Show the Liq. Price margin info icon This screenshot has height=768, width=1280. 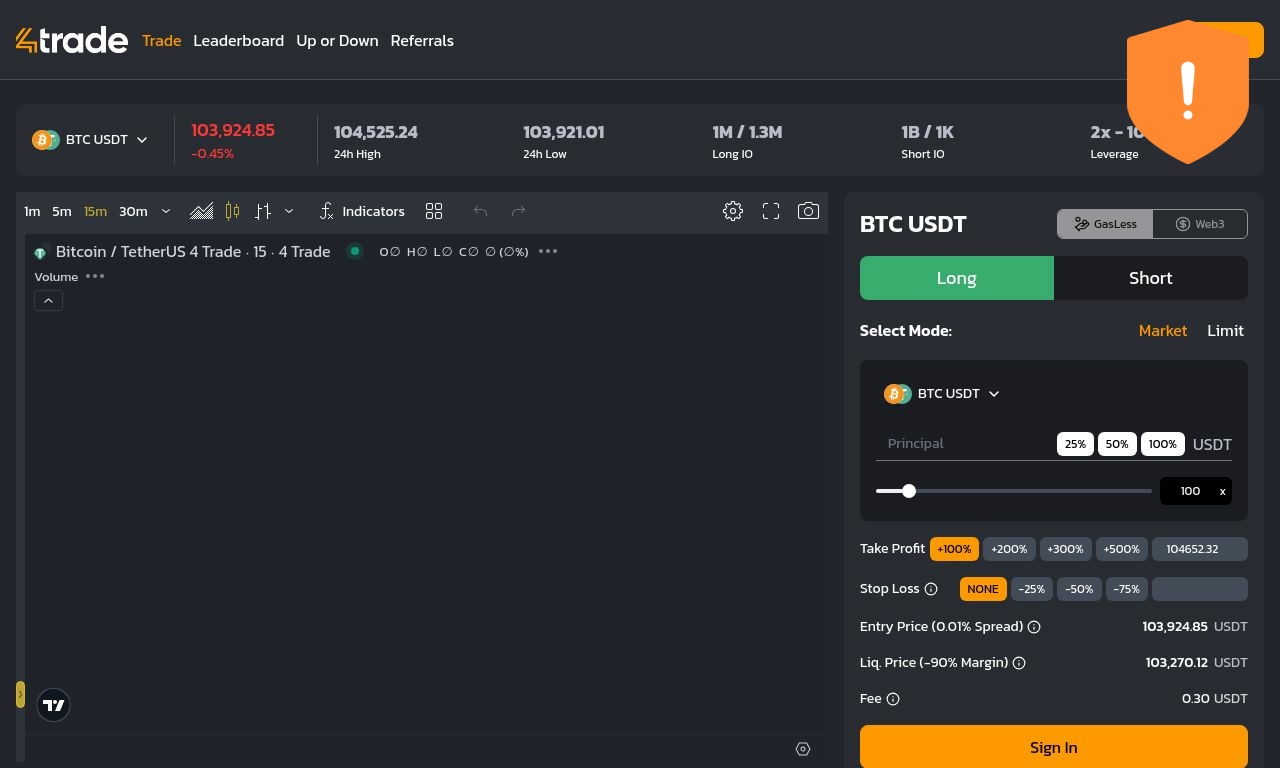click(x=1019, y=663)
